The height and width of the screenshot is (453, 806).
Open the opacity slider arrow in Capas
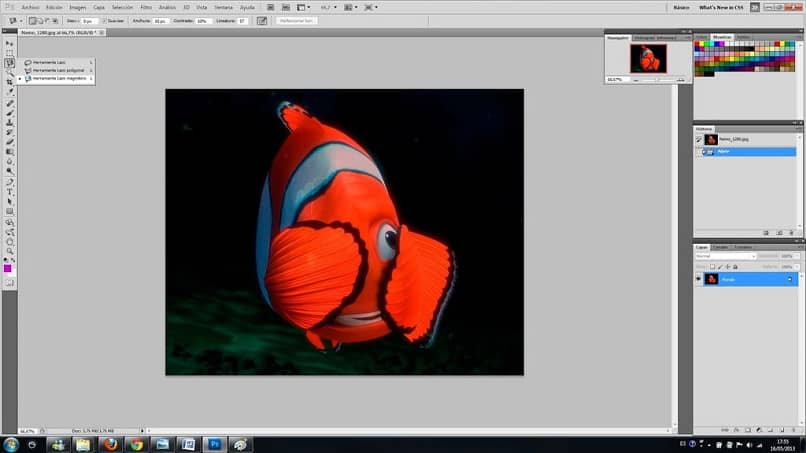797,256
